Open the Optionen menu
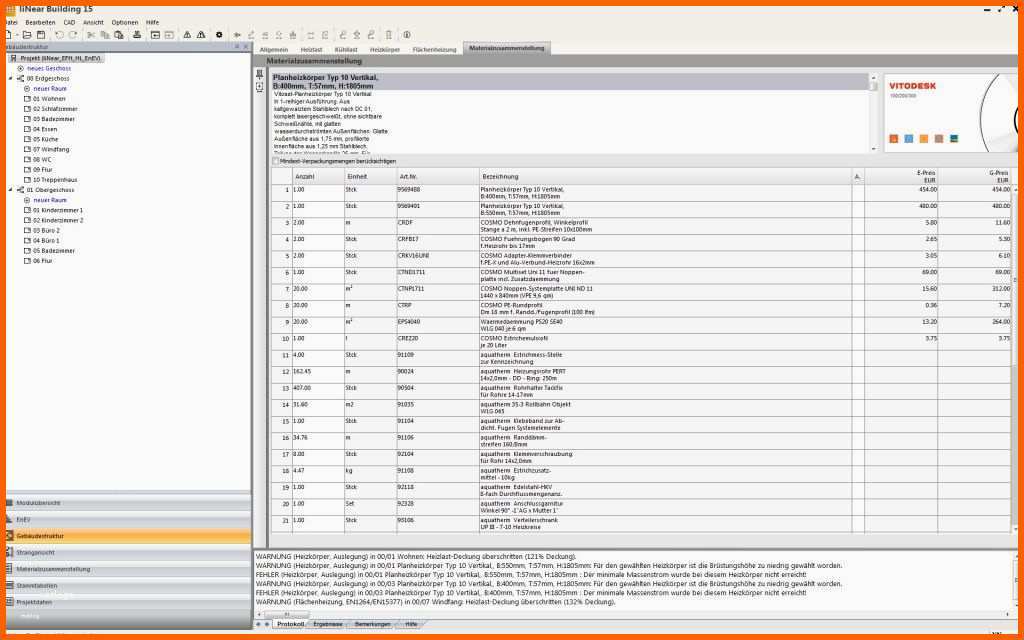 click(x=125, y=22)
